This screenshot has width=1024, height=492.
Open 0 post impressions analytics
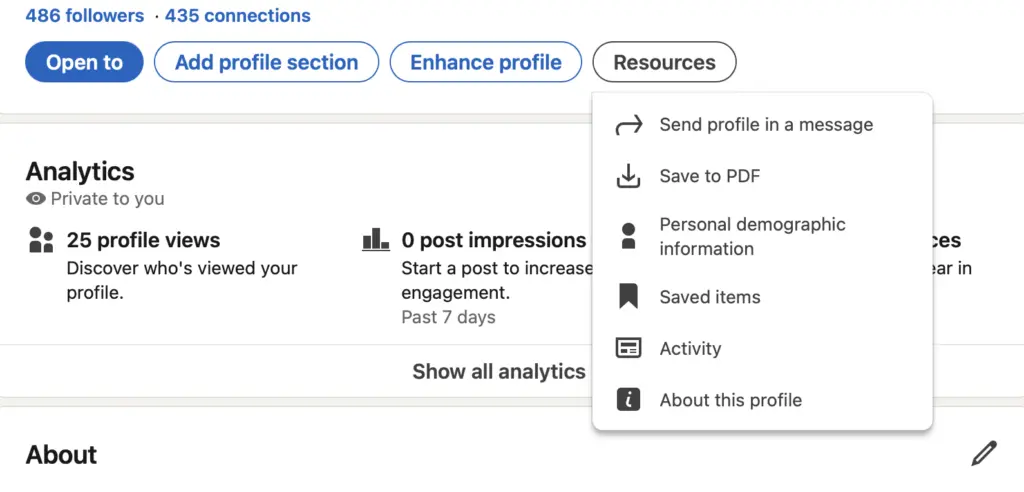point(494,240)
